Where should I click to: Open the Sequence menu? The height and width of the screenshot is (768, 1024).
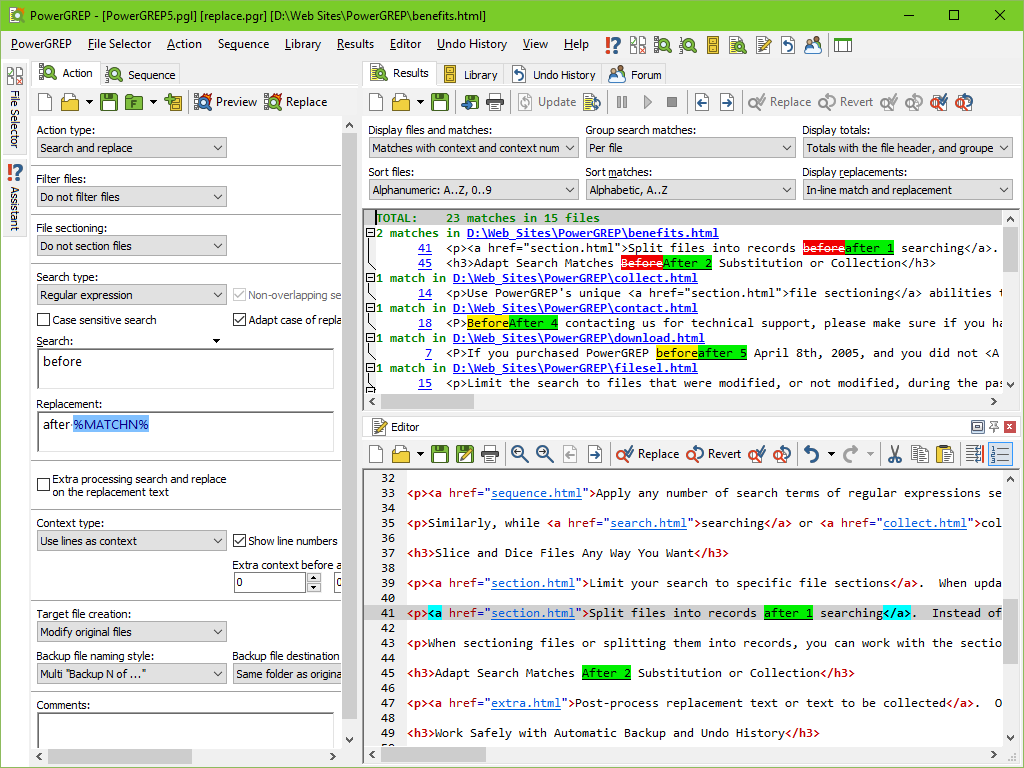tap(243, 44)
